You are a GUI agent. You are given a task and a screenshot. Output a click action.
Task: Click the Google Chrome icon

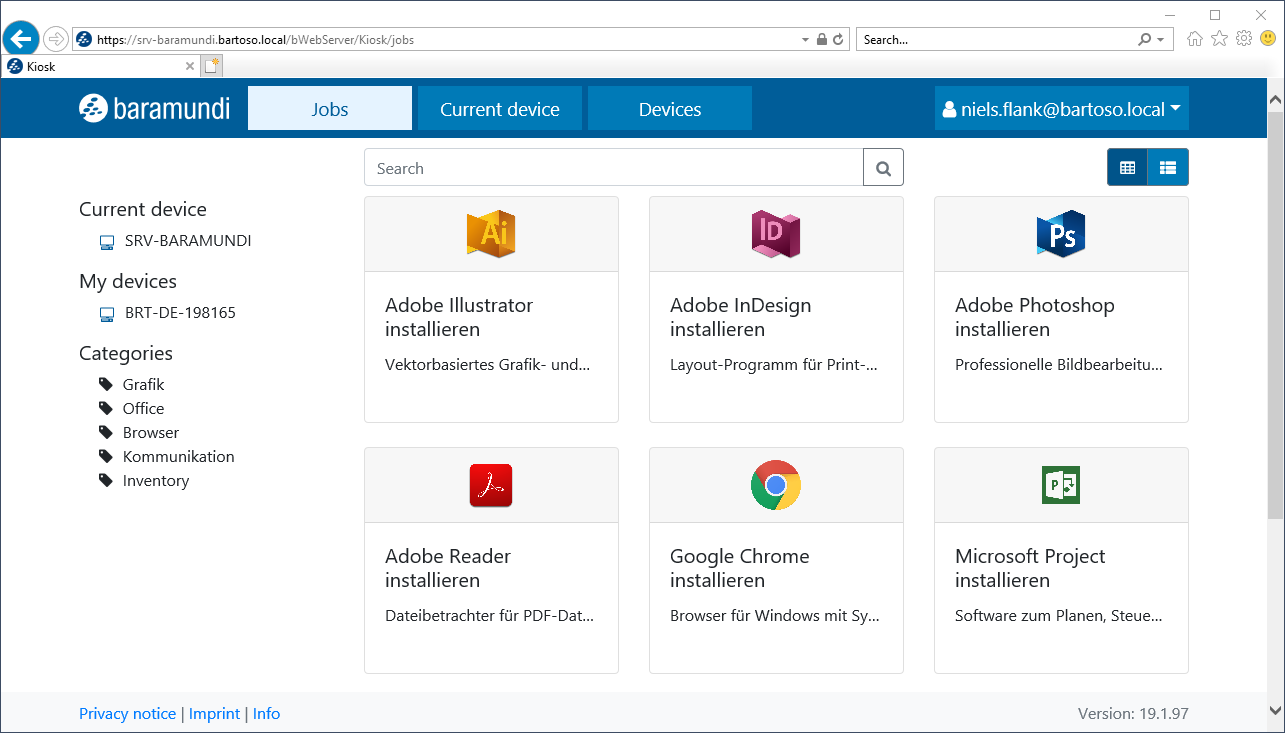pyautogui.click(x=776, y=485)
